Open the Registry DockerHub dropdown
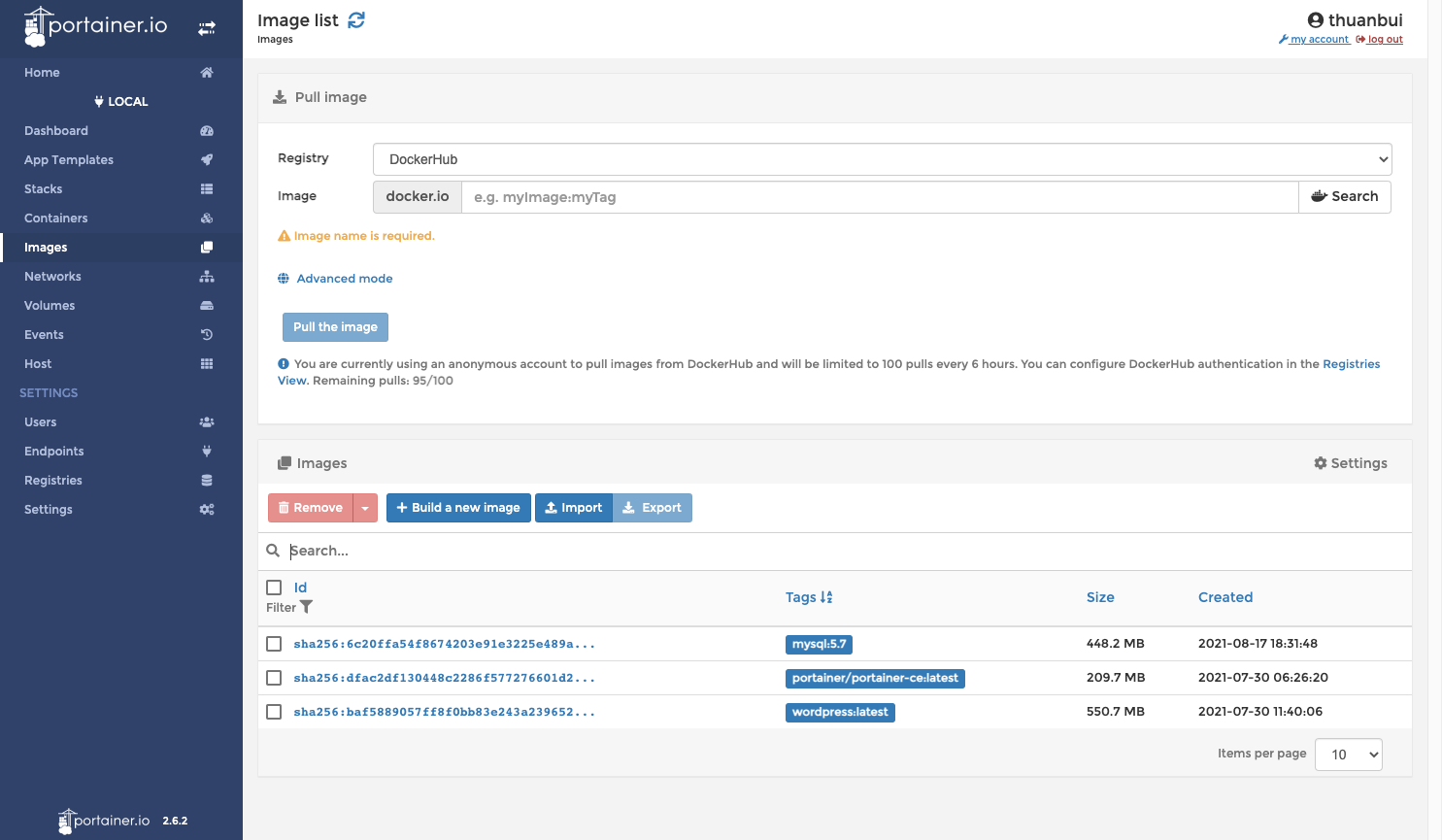This screenshot has height=840, width=1442. point(882,159)
